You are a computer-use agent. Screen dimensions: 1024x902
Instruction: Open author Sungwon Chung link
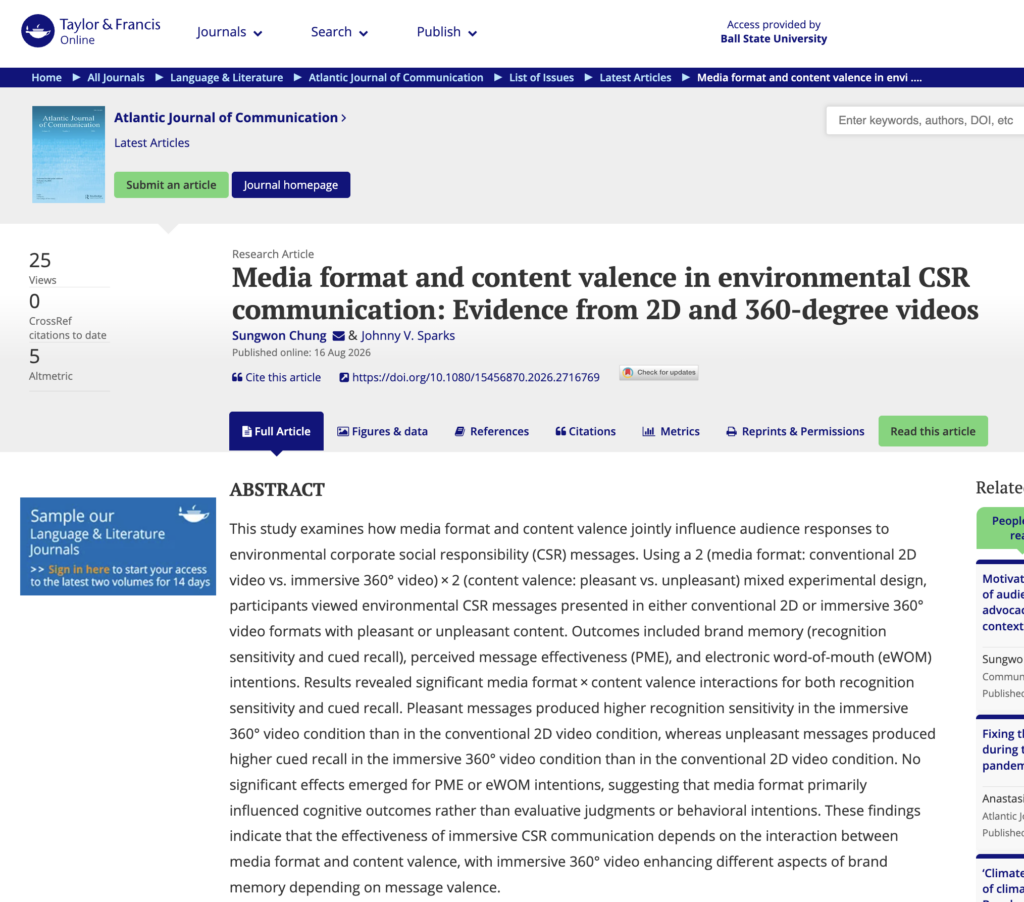click(x=279, y=336)
